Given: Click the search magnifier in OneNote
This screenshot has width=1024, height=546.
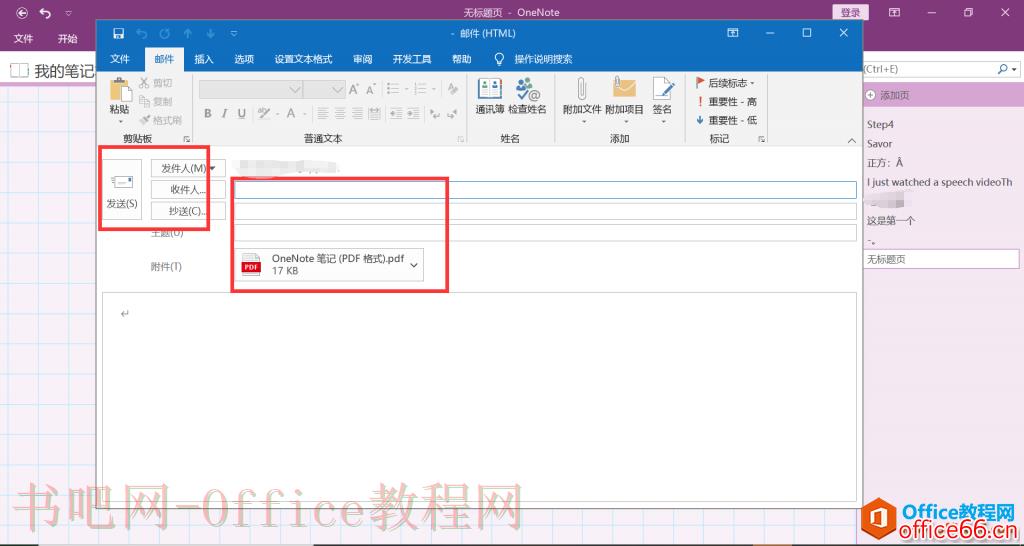Looking at the screenshot, I should tap(1002, 69).
